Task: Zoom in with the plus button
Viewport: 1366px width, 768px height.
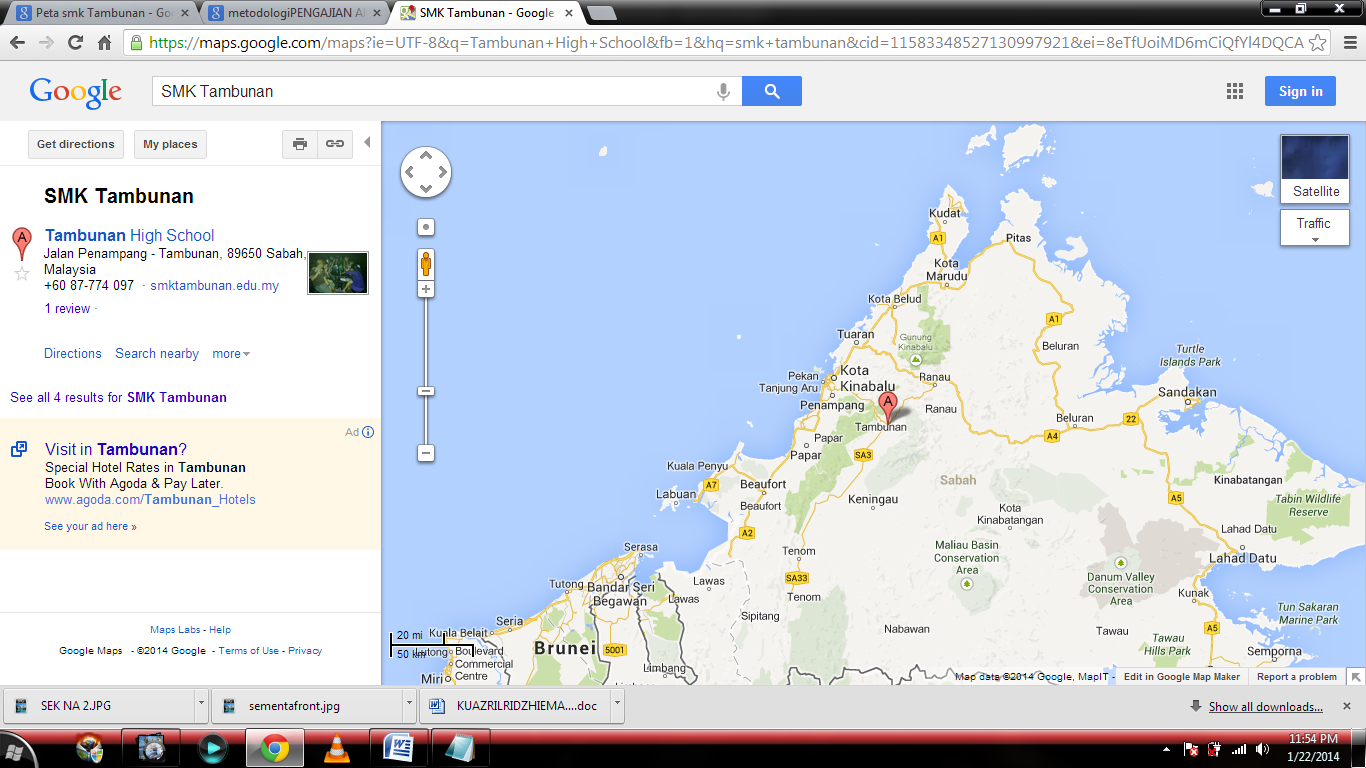Action: point(426,289)
